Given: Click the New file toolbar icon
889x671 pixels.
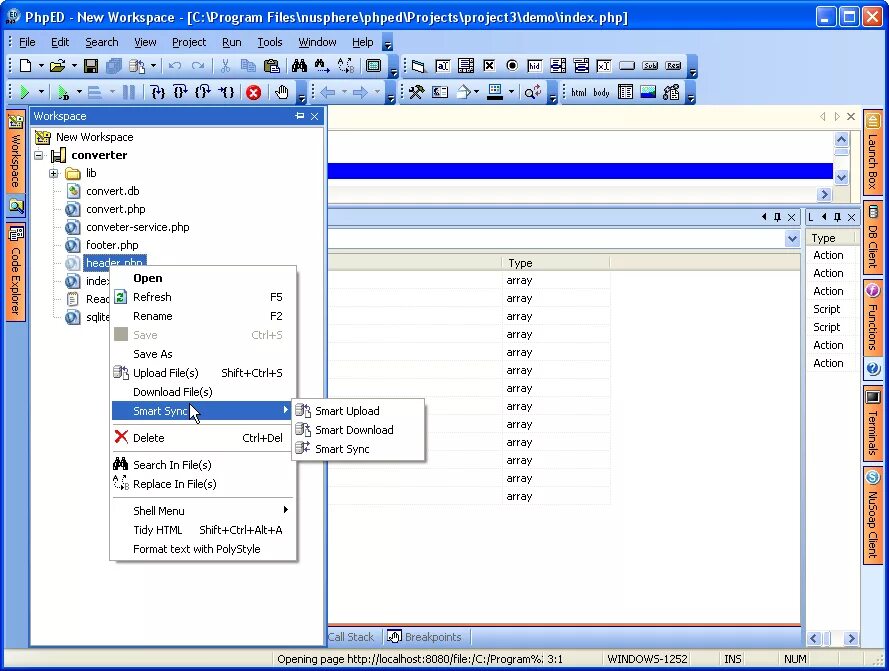Looking at the screenshot, I should [25, 66].
